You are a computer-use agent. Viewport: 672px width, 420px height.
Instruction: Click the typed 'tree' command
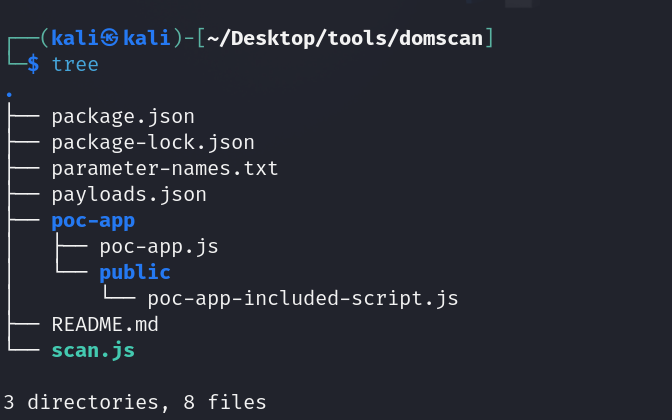point(75,65)
